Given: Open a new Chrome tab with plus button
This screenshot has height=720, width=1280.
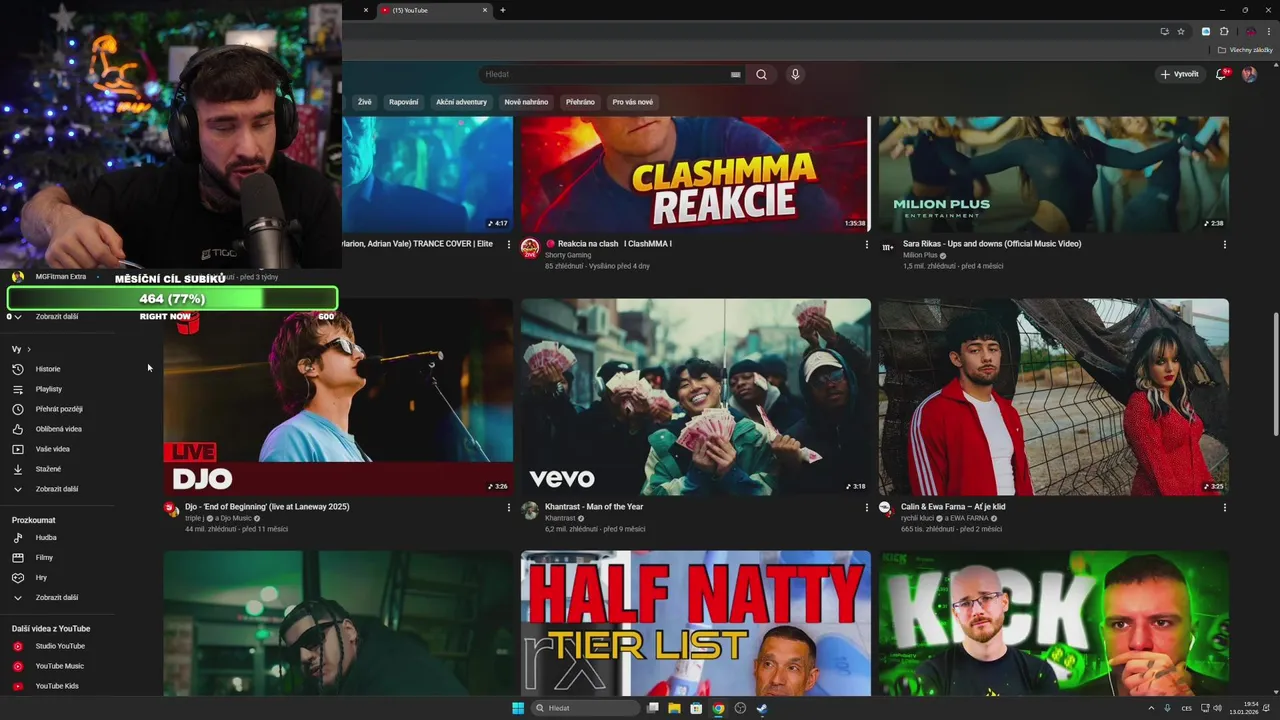Looking at the screenshot, I should point(503,10).
